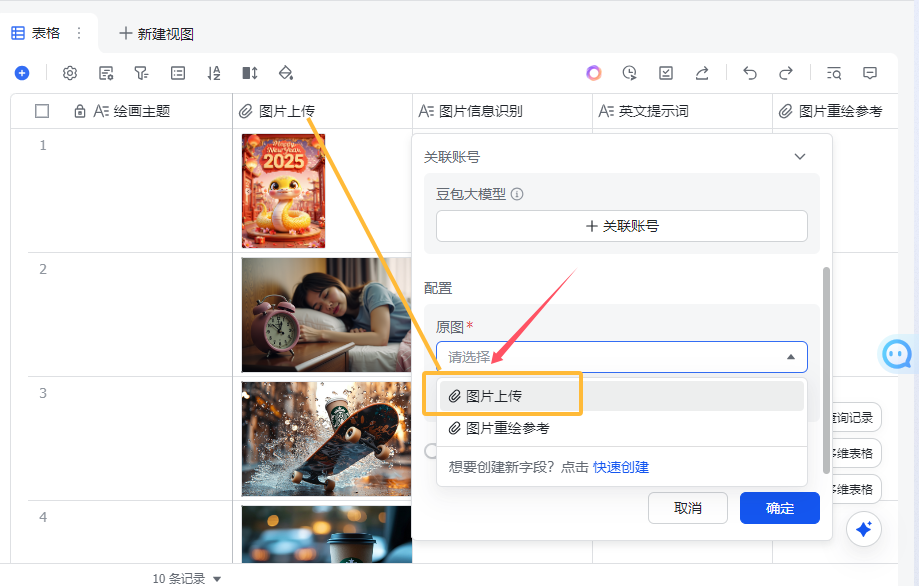Image resolution: width=919 pixels, height=586 pixels.
Task: Click 新建视图 to add a view
Action: point(156,34)
